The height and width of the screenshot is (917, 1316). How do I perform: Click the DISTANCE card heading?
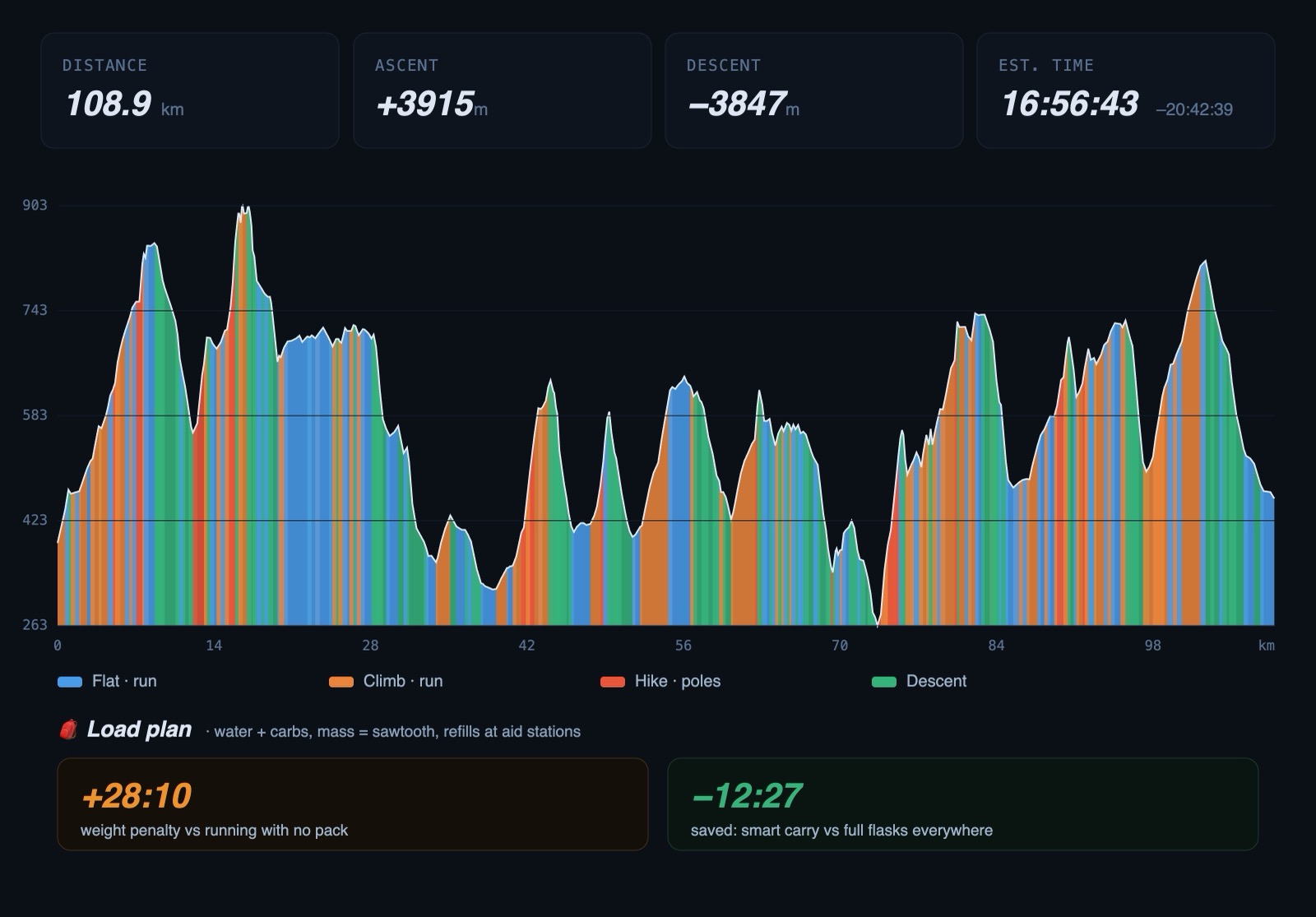point(104,65)
